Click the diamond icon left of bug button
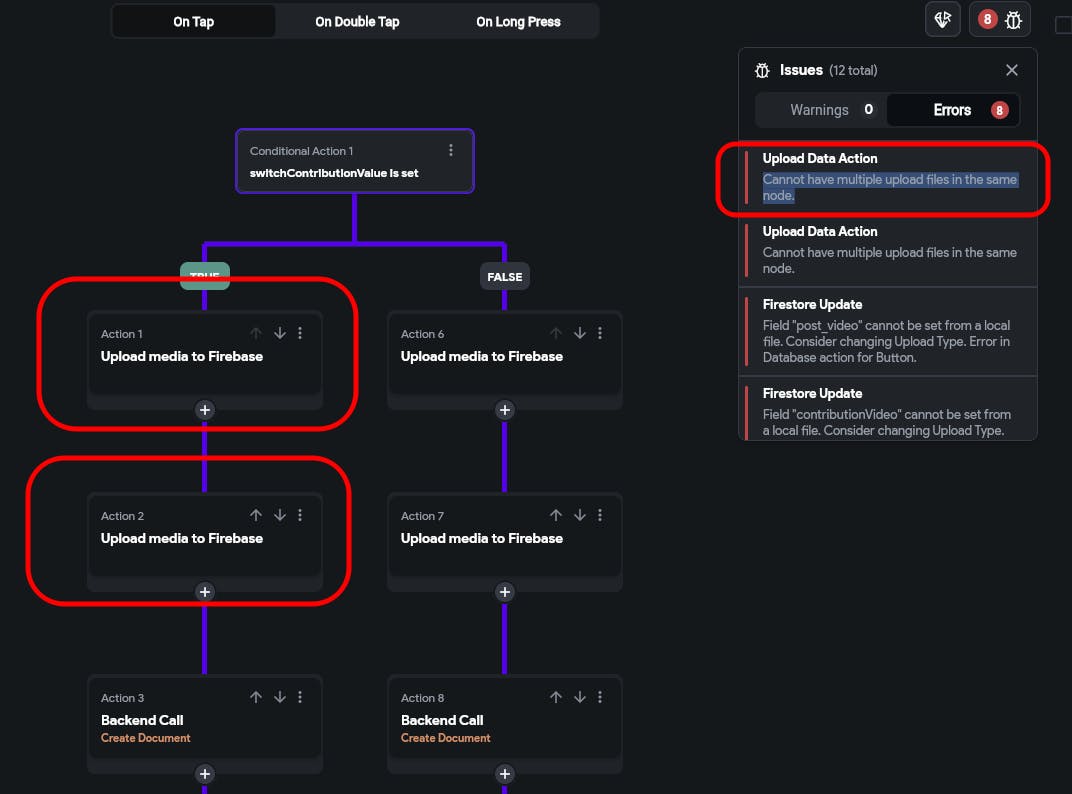1072x794 pixels. click(x=943, y=20)
